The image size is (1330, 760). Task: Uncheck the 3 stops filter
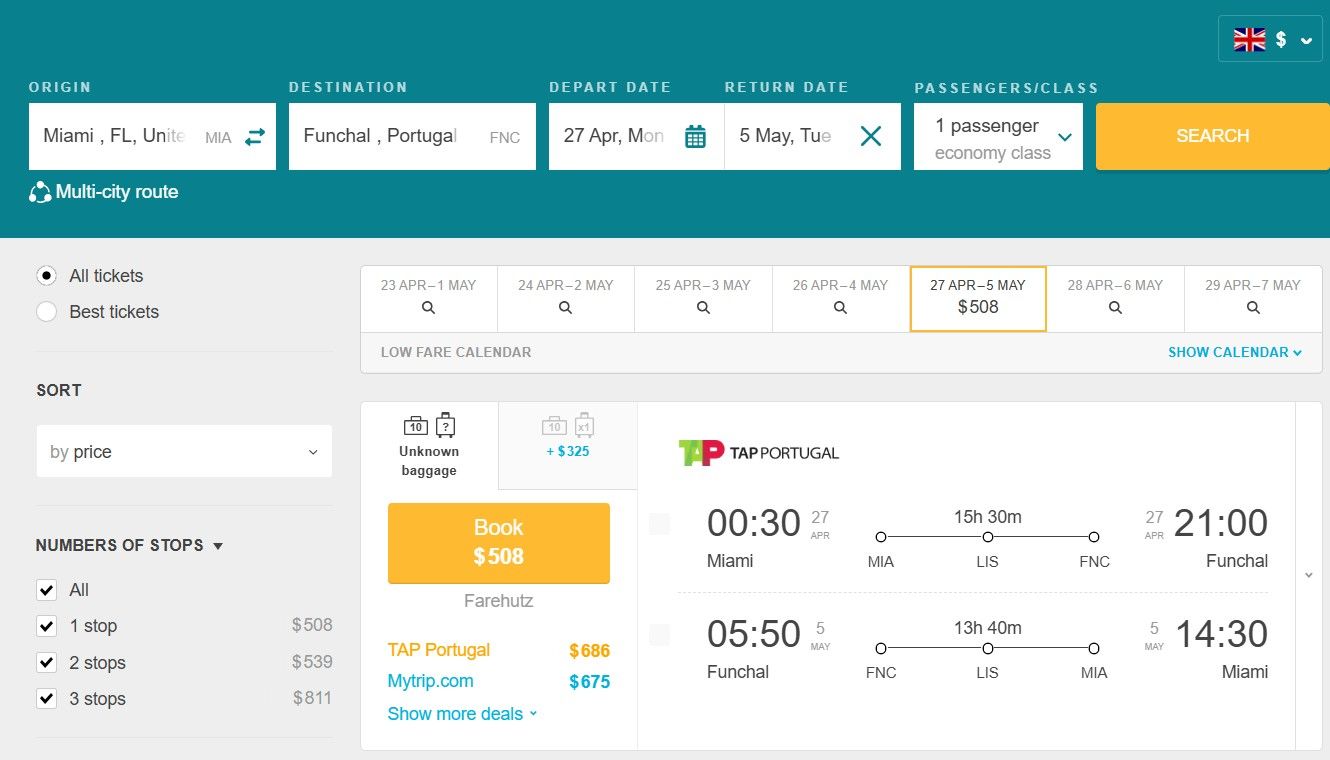[x=46, y=699]
